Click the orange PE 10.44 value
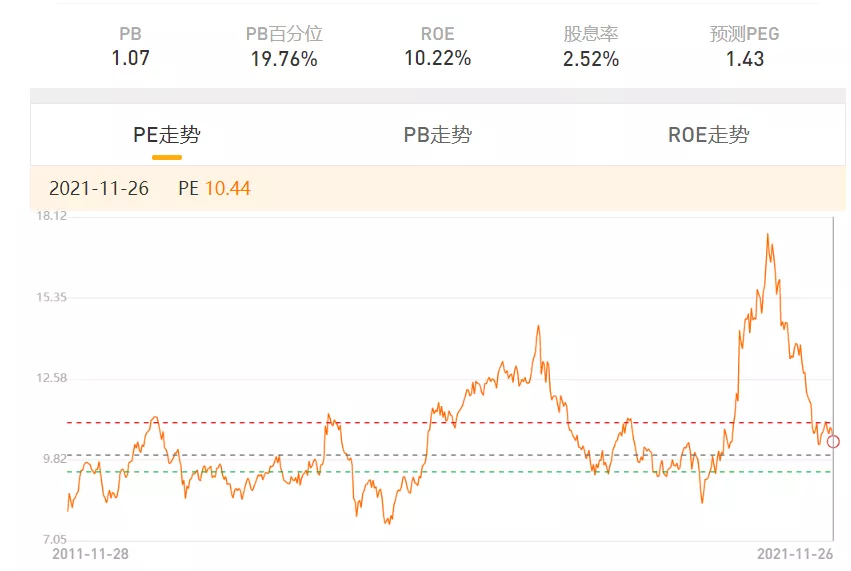 coord(227,188)
